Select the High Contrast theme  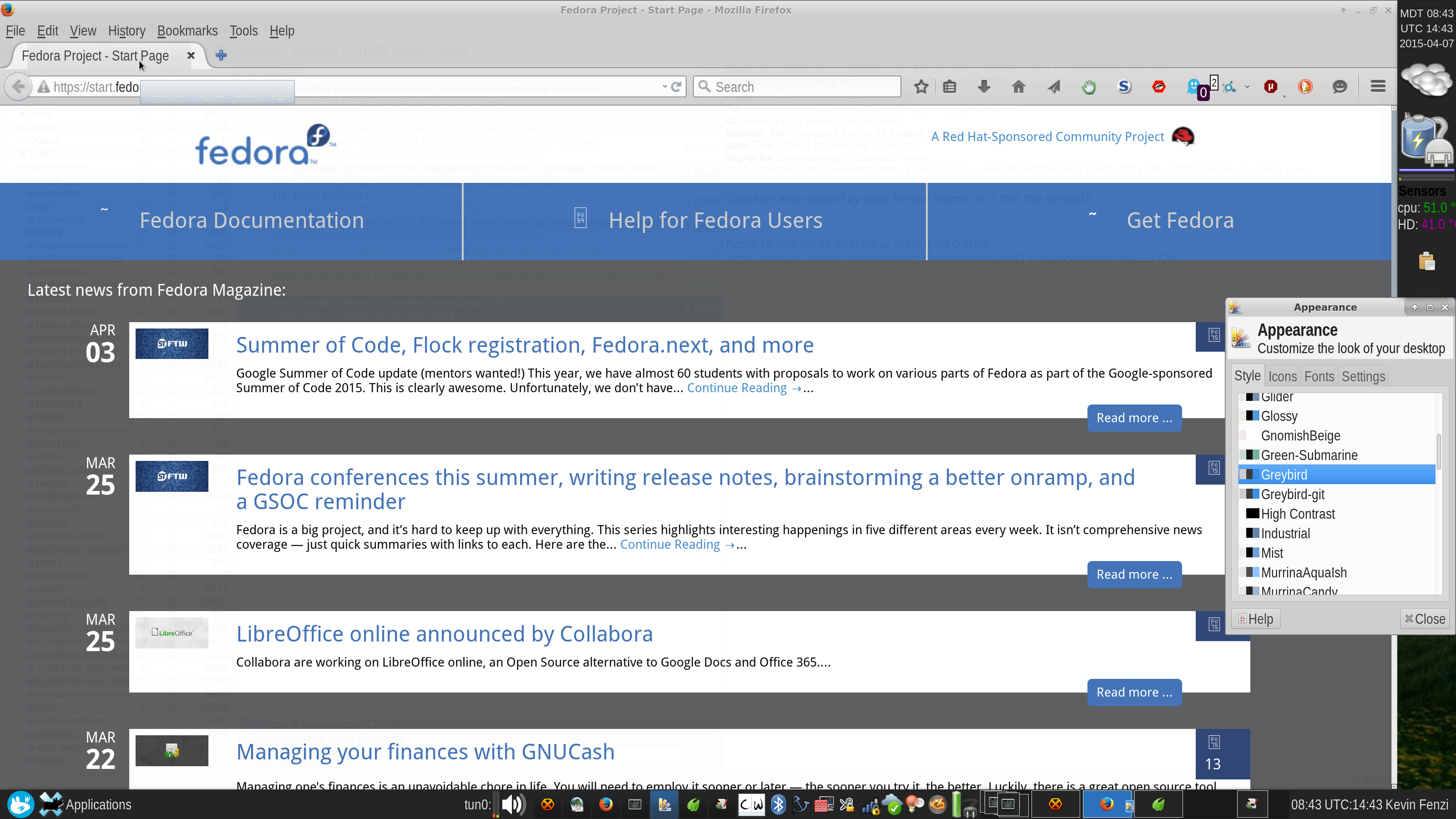pos(1337,514)
